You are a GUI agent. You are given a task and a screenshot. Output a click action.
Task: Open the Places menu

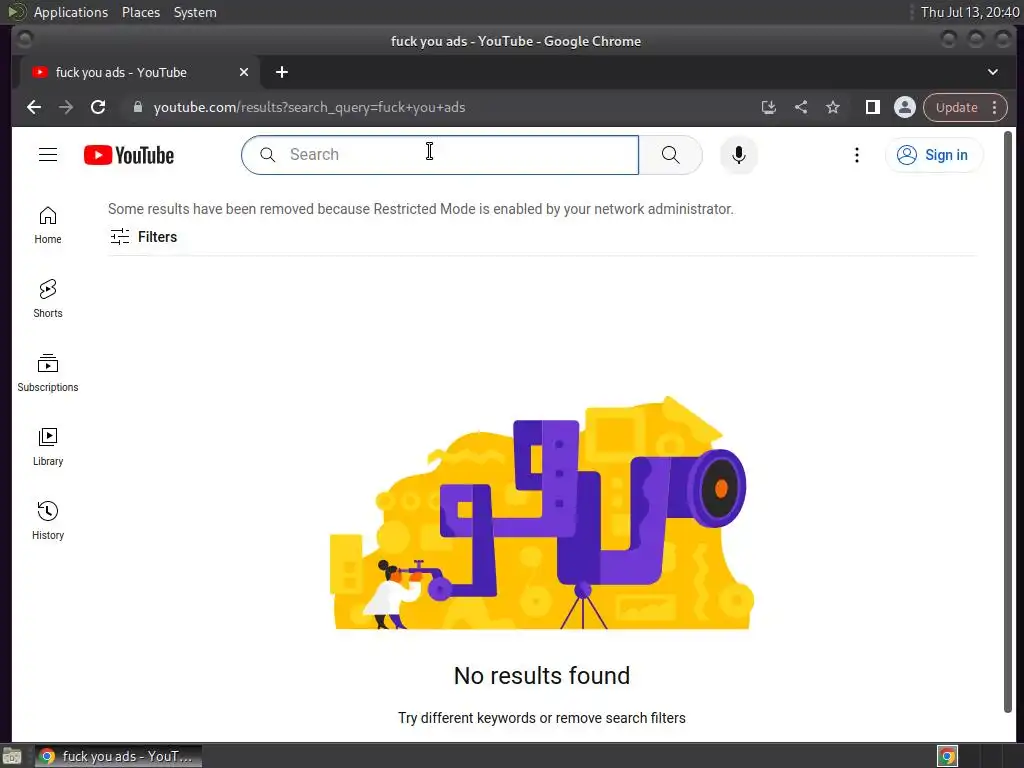(140, 12)
